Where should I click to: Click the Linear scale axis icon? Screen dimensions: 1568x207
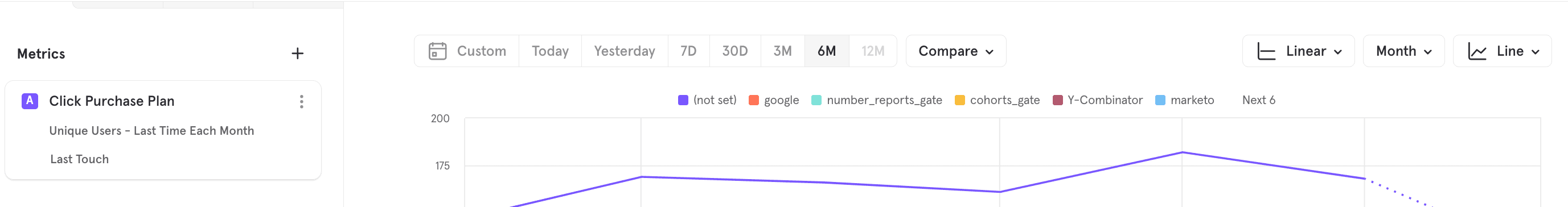point(1266,52)
